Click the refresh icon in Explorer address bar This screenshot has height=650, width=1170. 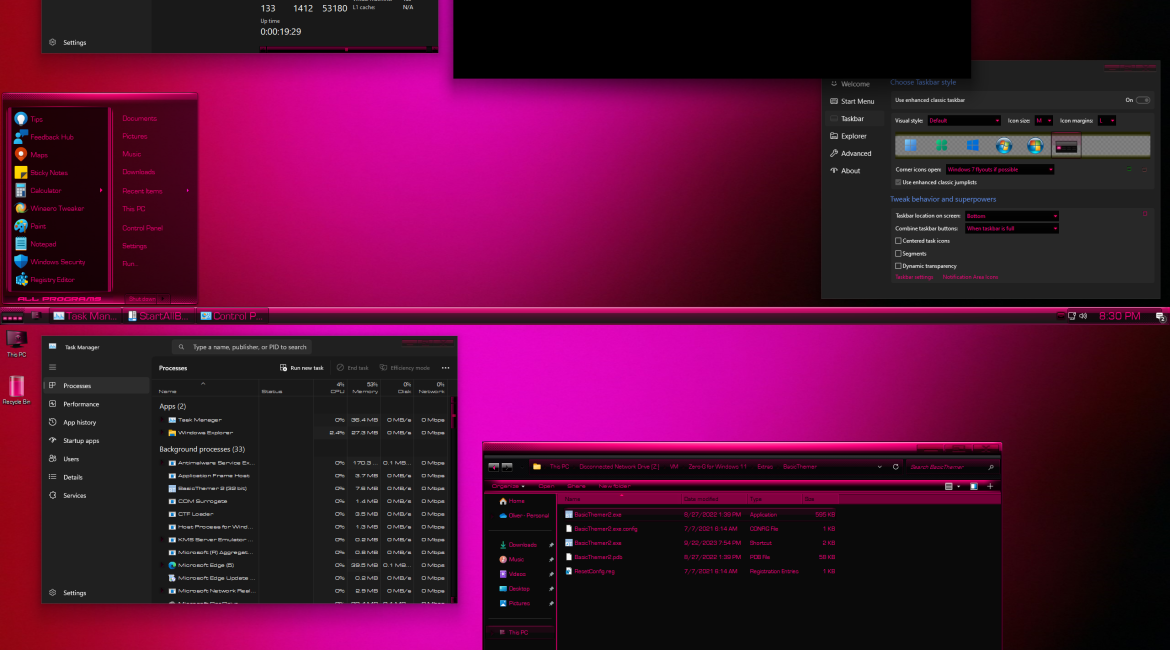[879, 467]
